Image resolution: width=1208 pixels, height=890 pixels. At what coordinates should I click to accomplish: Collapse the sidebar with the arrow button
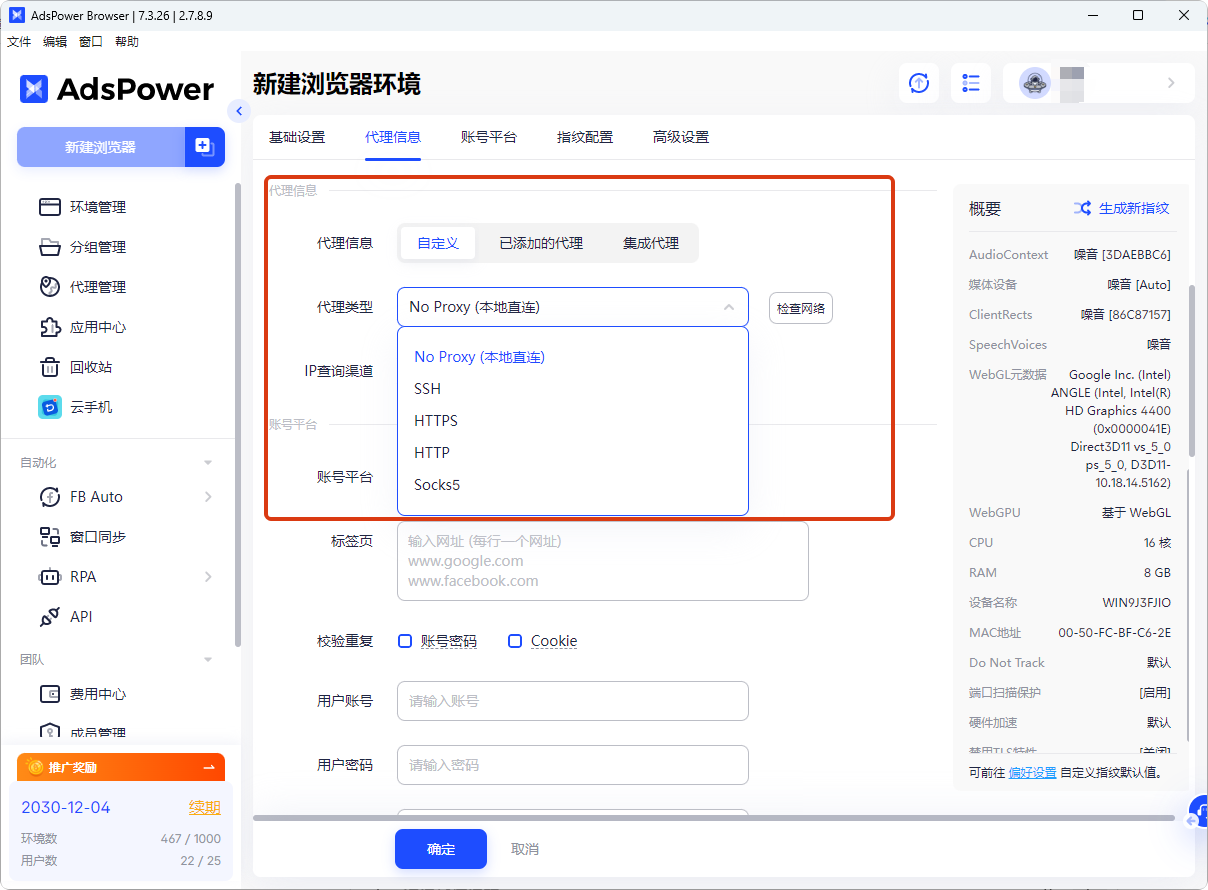238,111
